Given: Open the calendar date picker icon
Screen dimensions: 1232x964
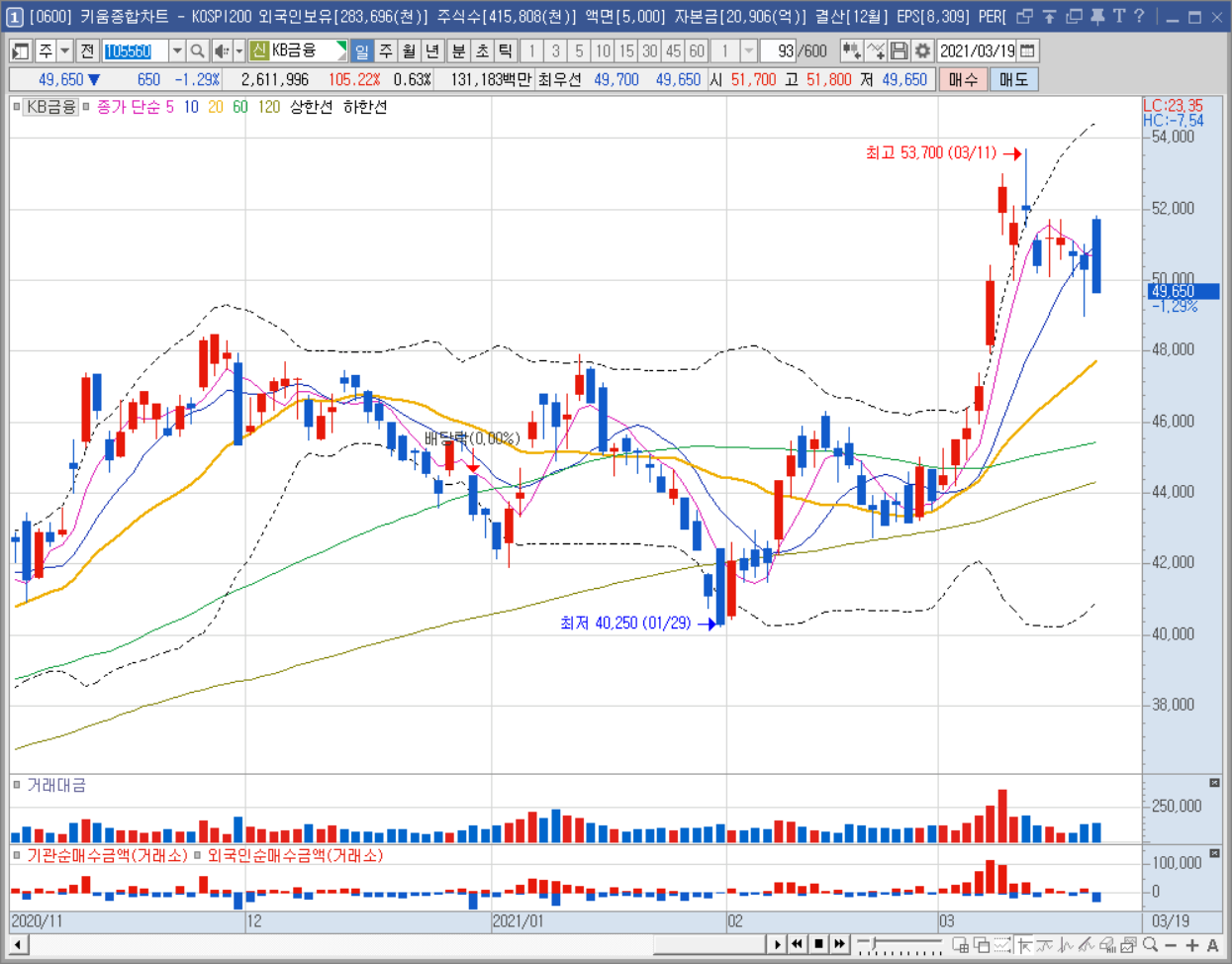Looking at the screenshot, I should (1028, 50).
